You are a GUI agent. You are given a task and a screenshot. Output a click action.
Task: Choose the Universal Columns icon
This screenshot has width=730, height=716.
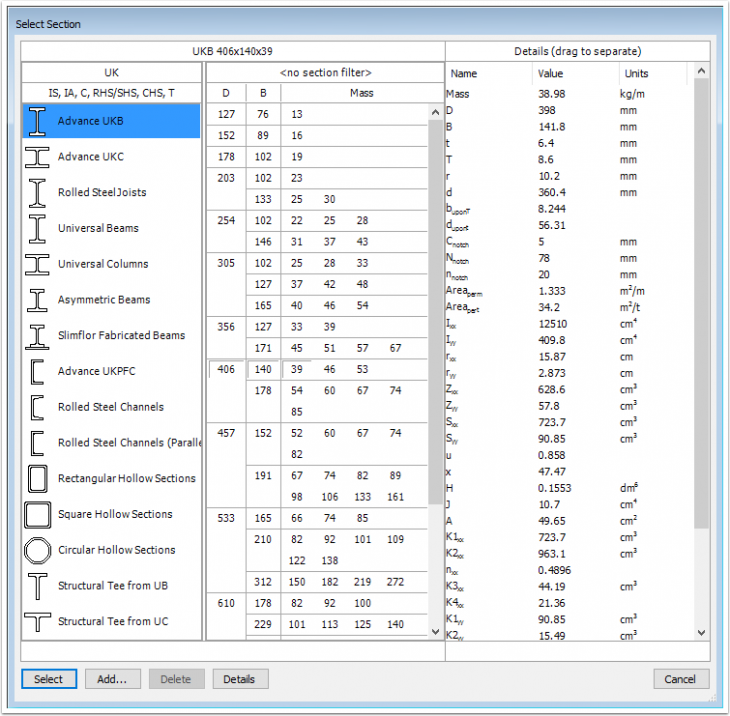click(37, 264)
